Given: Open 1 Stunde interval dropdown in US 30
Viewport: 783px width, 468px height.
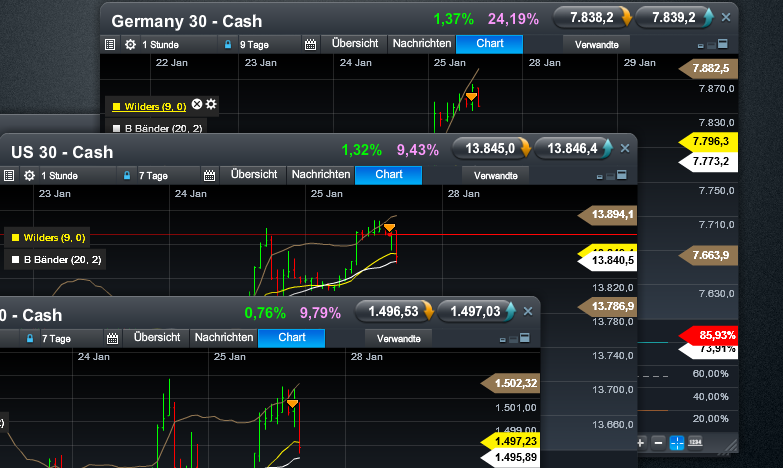Looking at the screenshot, I should click(77, 175).
